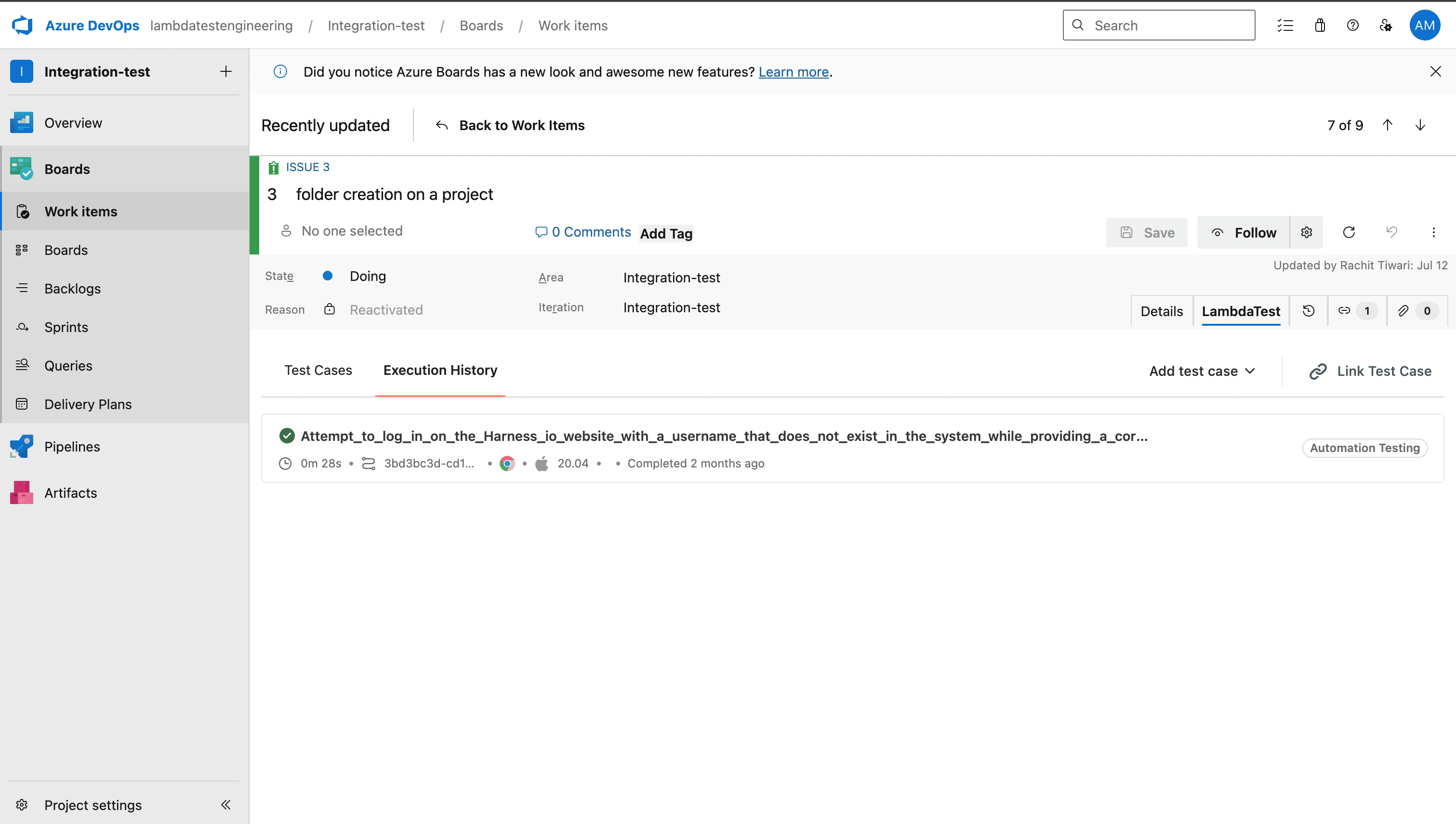Screen dimensions: 1456x824
Task: Follow the Learn more link
Action: point(794,72)
